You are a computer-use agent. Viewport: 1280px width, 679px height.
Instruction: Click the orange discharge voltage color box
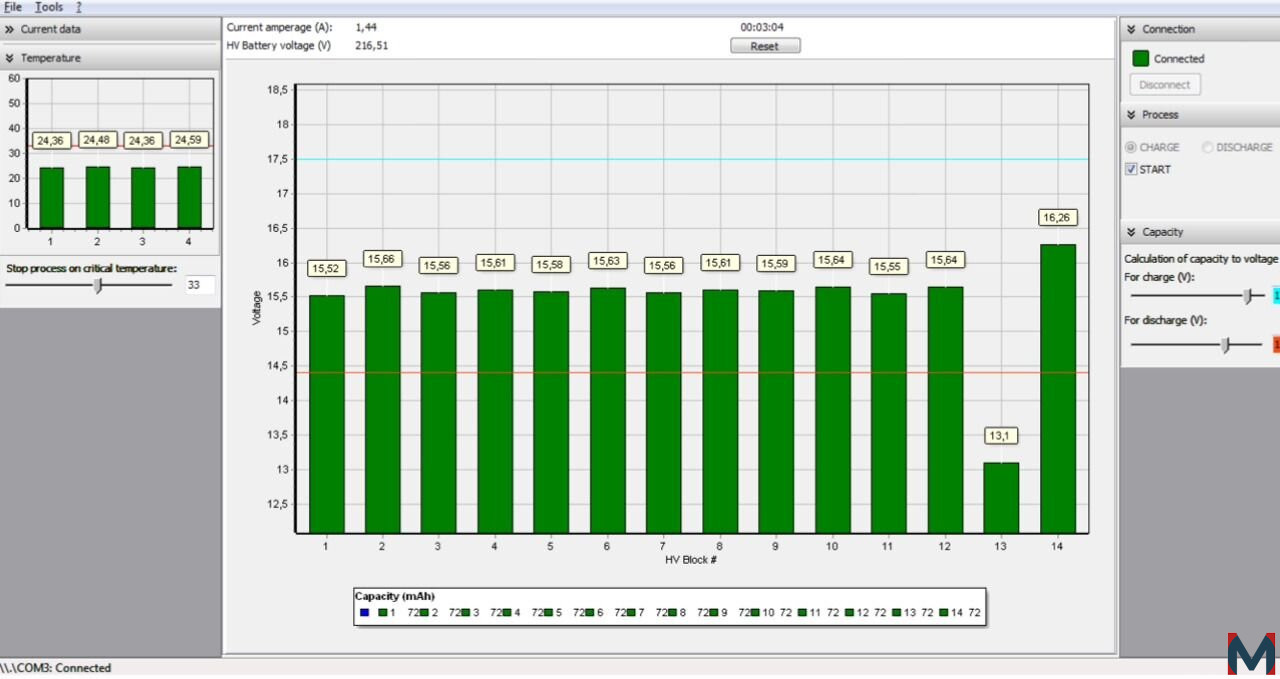click(1276, 344)
